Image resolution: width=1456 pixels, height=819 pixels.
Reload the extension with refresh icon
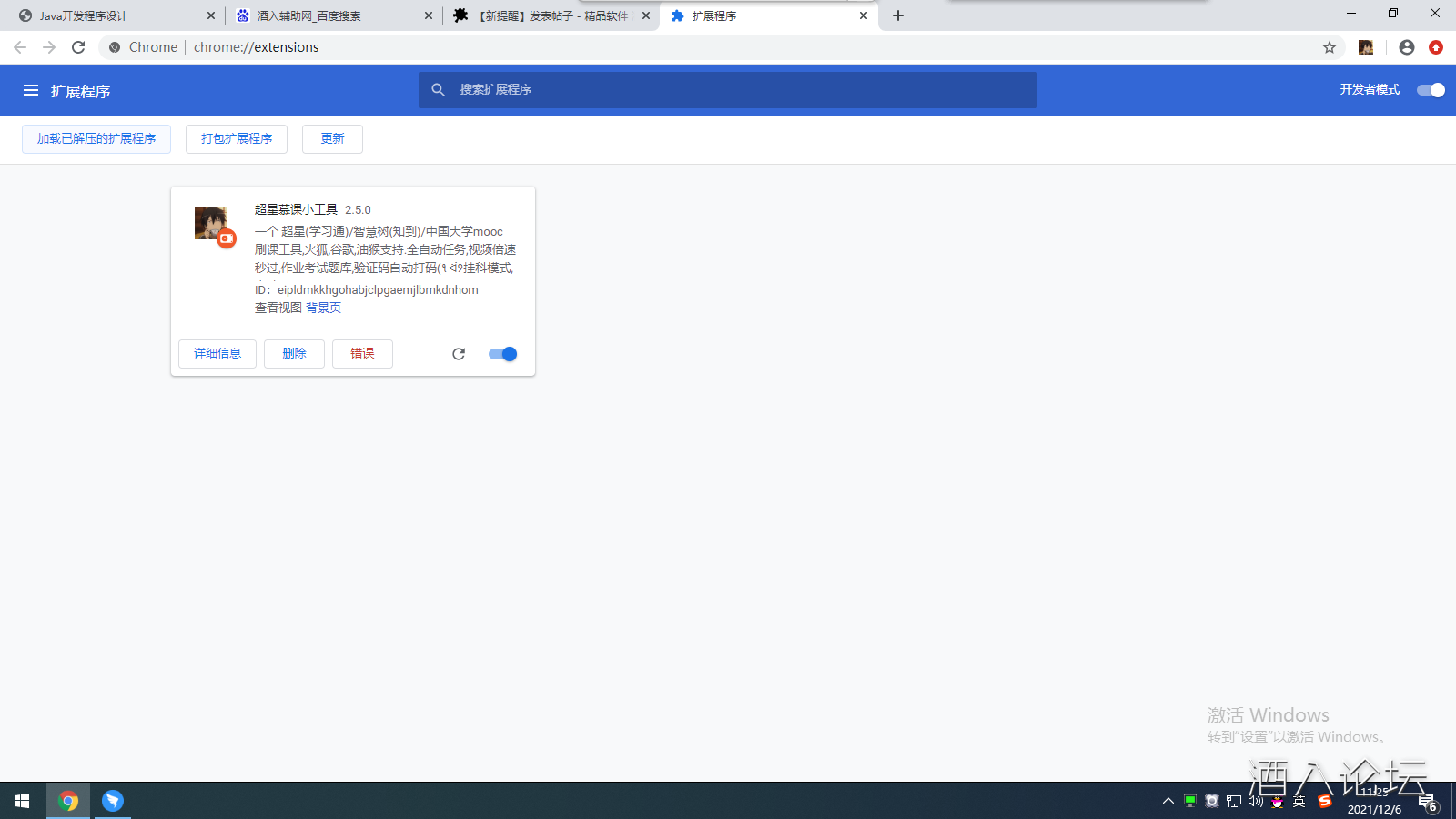pyautogui.click(x=459, y=354)
